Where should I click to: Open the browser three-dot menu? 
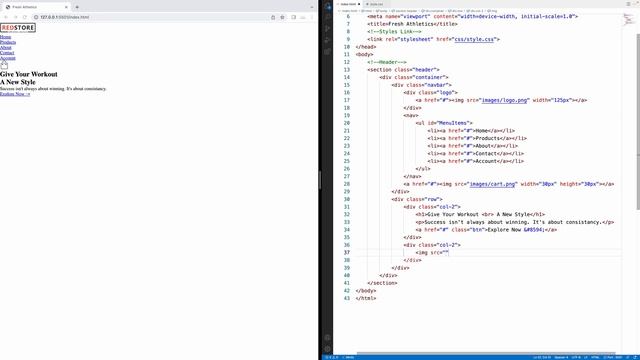pyautogui.click(x=312, y=17)
